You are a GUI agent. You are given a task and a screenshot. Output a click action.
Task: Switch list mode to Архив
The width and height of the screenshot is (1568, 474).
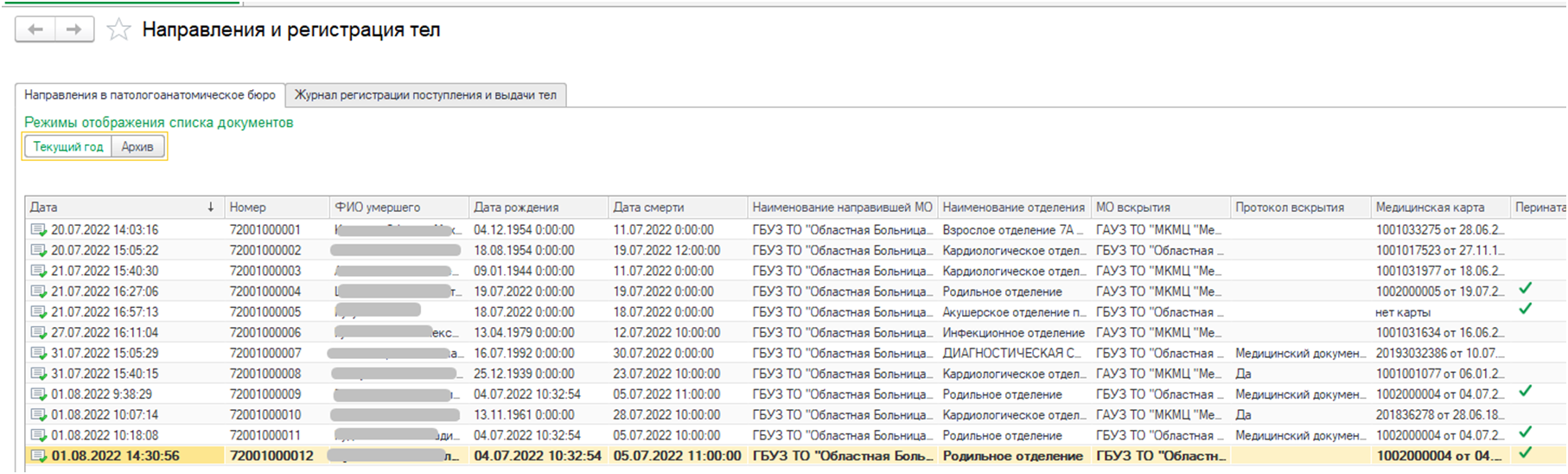point(137,147)
